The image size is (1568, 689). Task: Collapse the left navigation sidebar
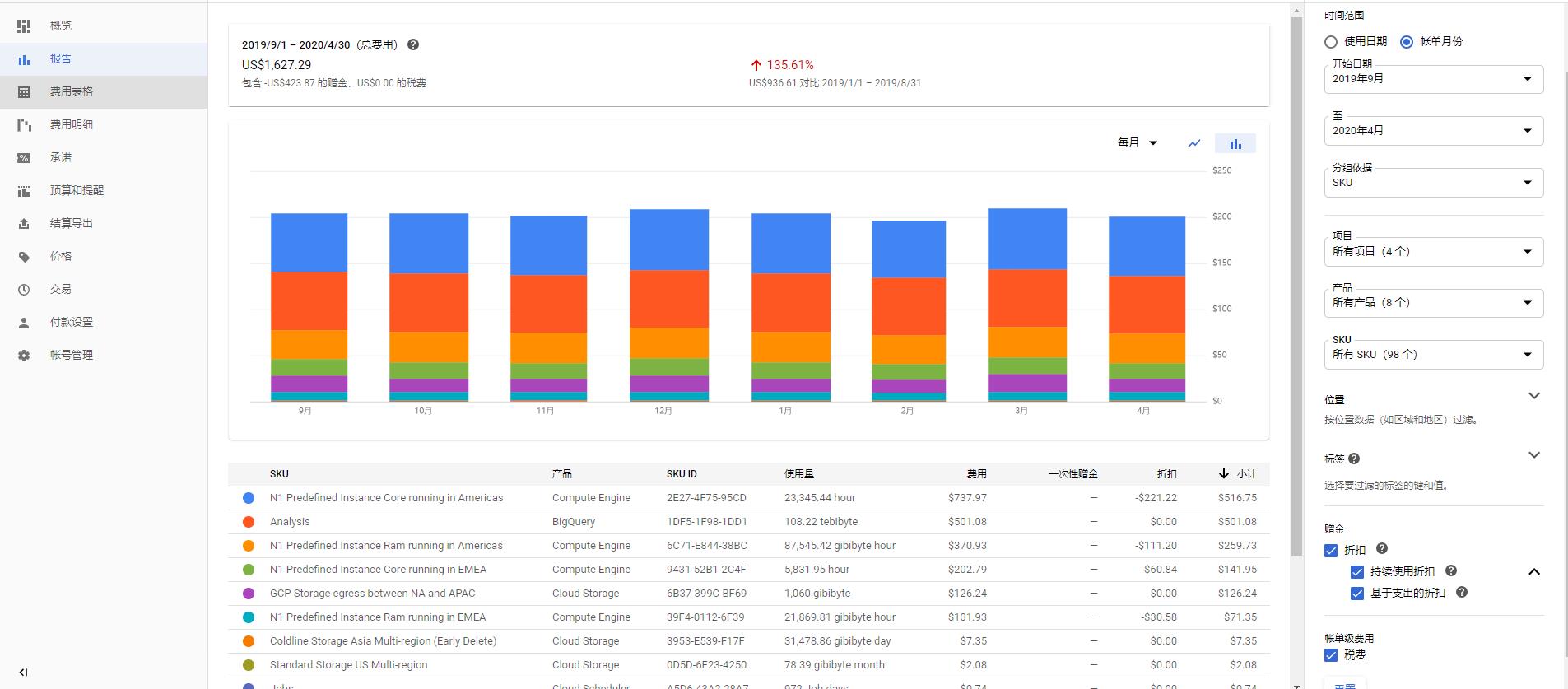click(x=24, y=672)
